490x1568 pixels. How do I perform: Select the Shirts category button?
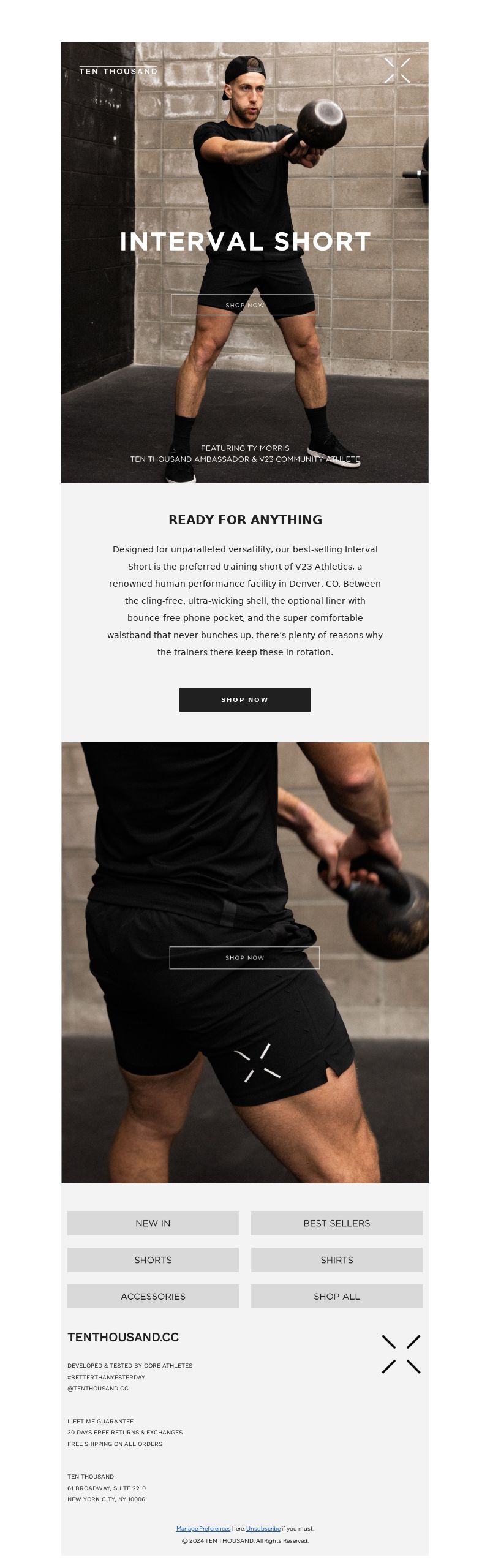point(337,1260)
